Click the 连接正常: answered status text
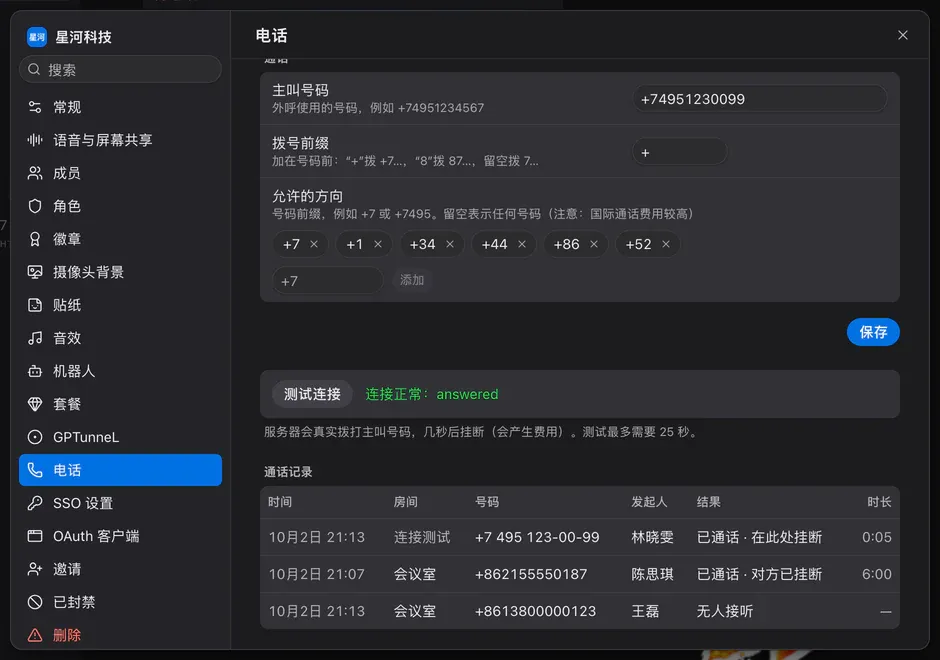This screenshot has width=940, height=660. [x=432, y=394]
